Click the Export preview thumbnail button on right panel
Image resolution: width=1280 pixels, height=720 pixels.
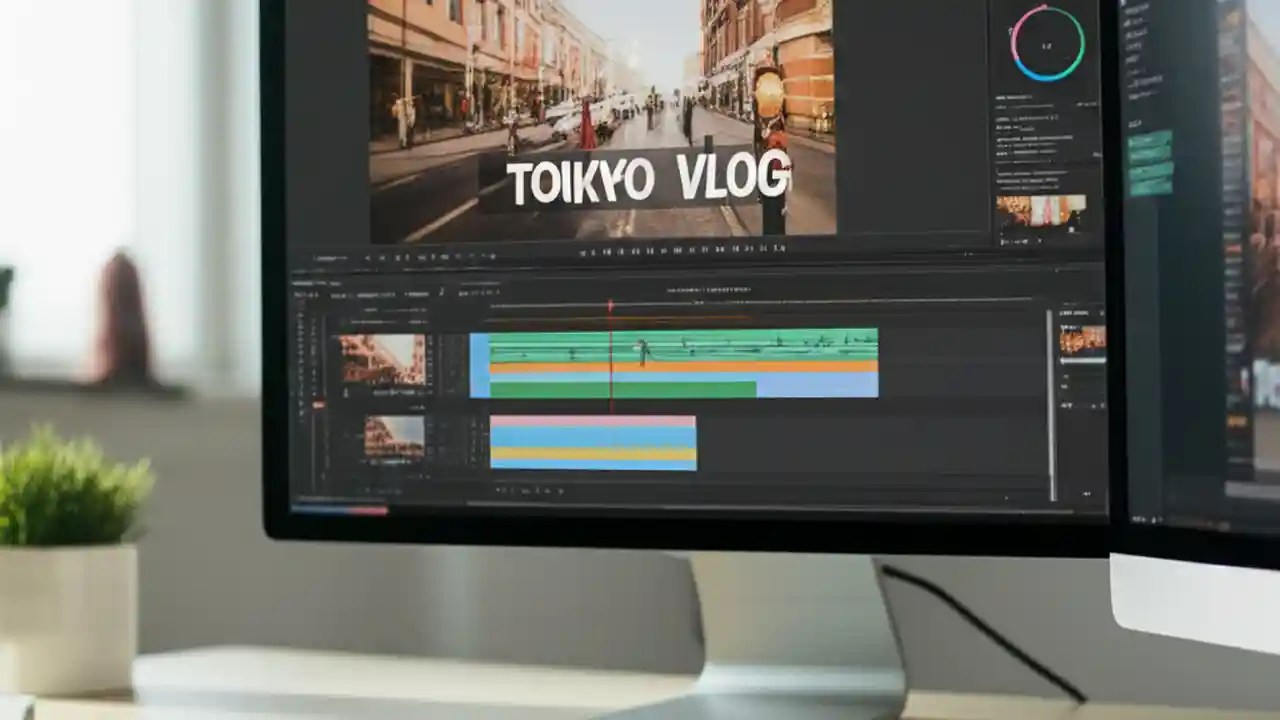click(1045, 210)
